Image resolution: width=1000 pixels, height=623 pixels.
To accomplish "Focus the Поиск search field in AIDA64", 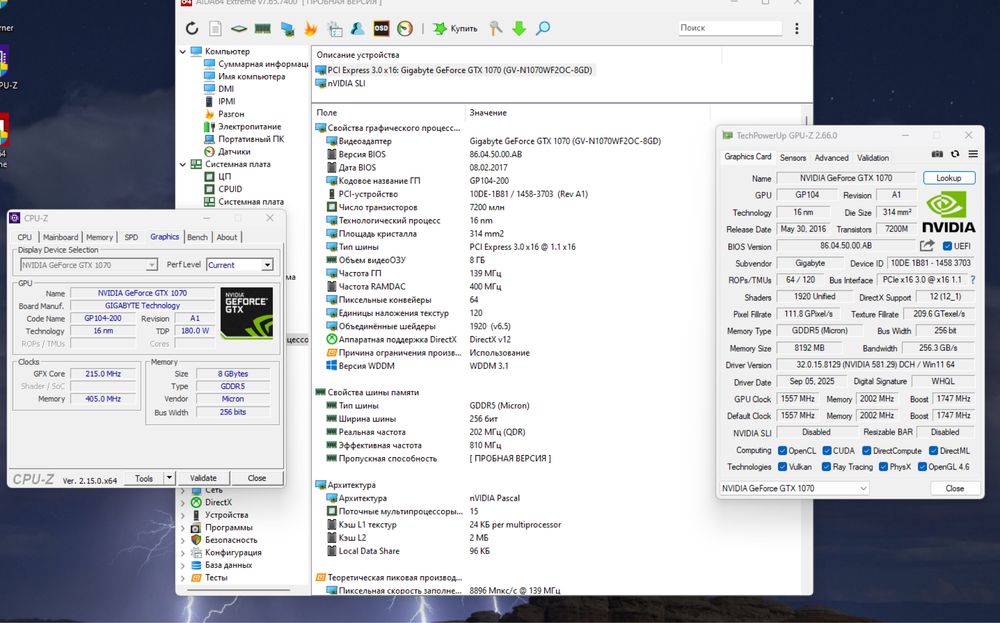I will click(730, 28).
